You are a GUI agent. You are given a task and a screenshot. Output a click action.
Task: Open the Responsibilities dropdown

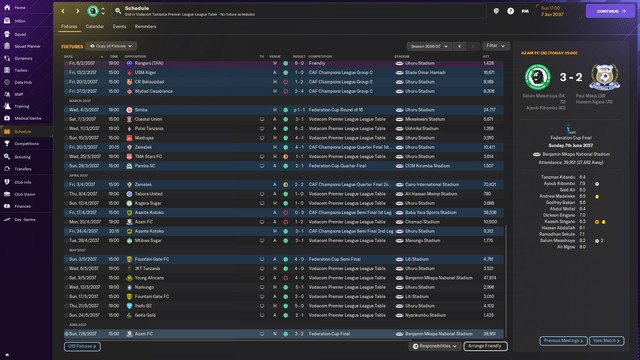435,346
